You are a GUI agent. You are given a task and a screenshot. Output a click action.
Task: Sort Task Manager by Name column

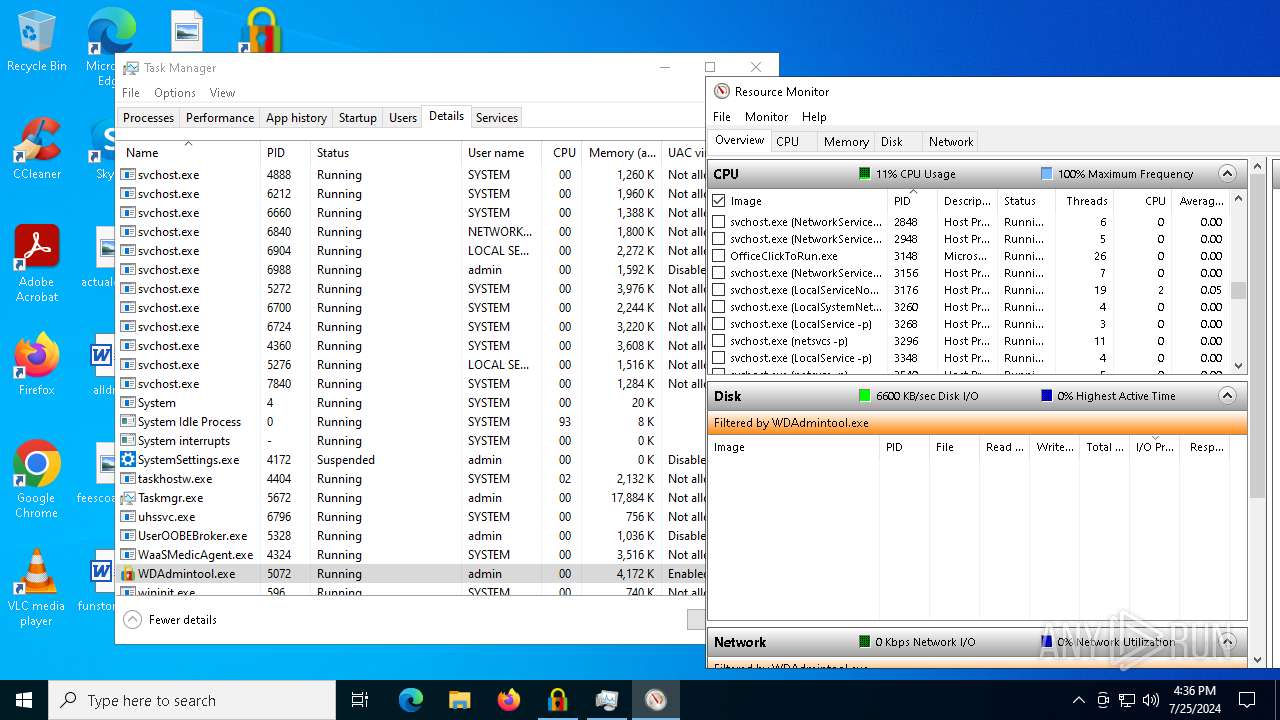pyautogui.click(x=188, y=153)
